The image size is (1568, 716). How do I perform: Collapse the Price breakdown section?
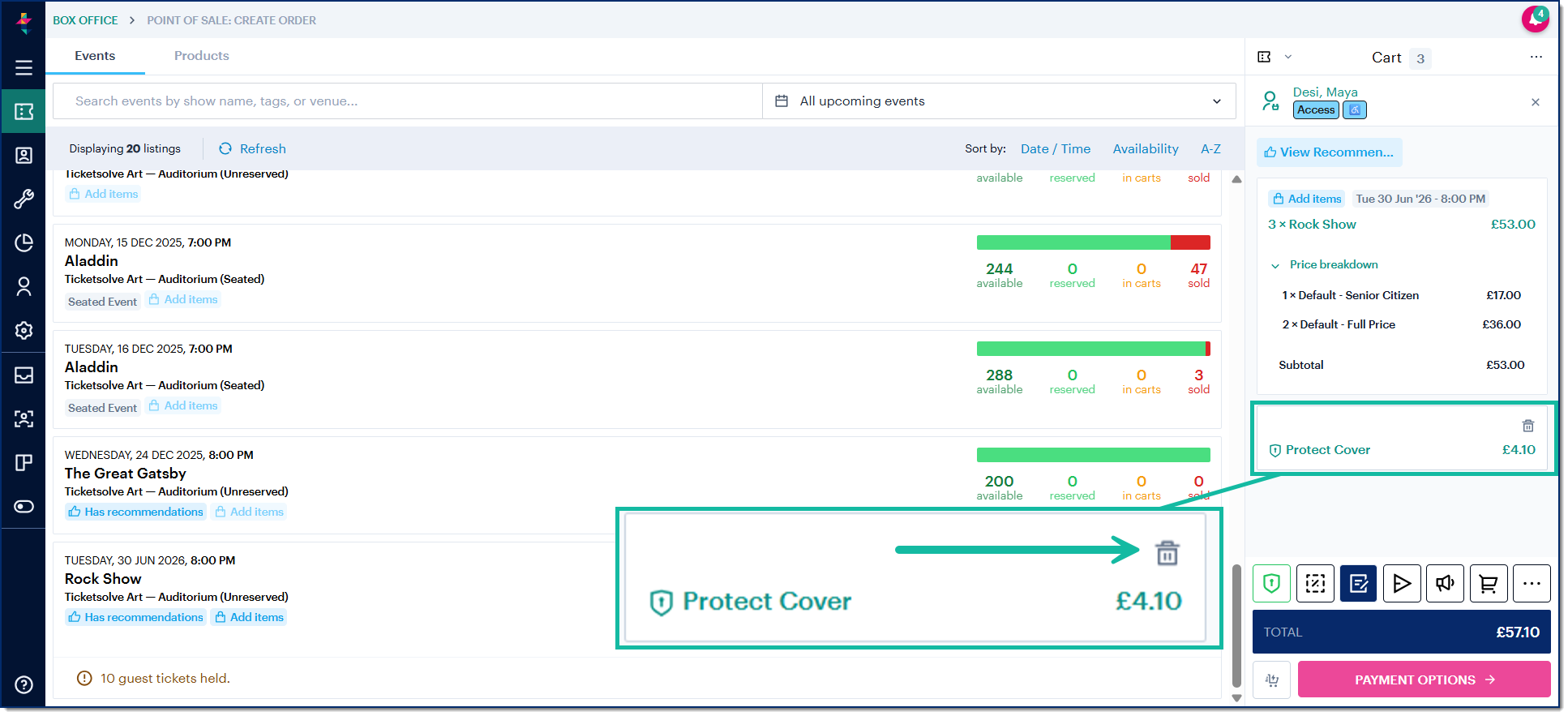click(1324, 265)
